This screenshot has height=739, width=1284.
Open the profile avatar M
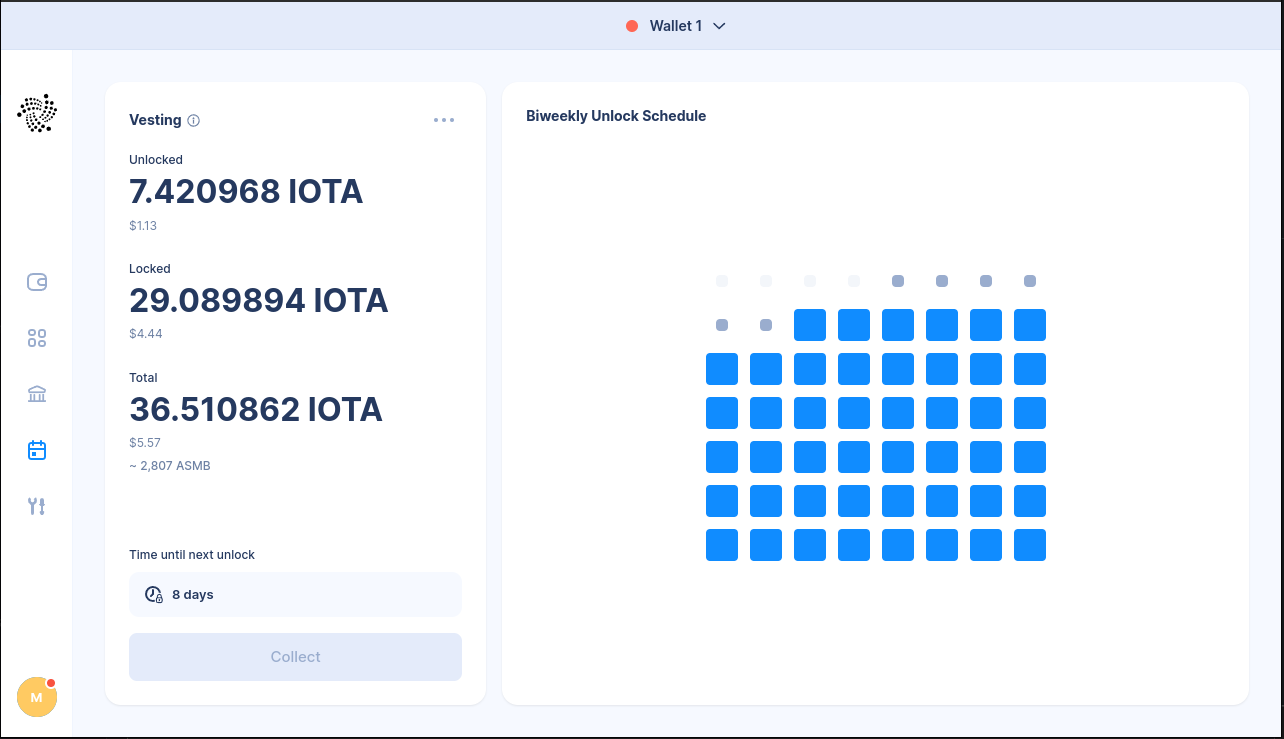tap(37, 697)
